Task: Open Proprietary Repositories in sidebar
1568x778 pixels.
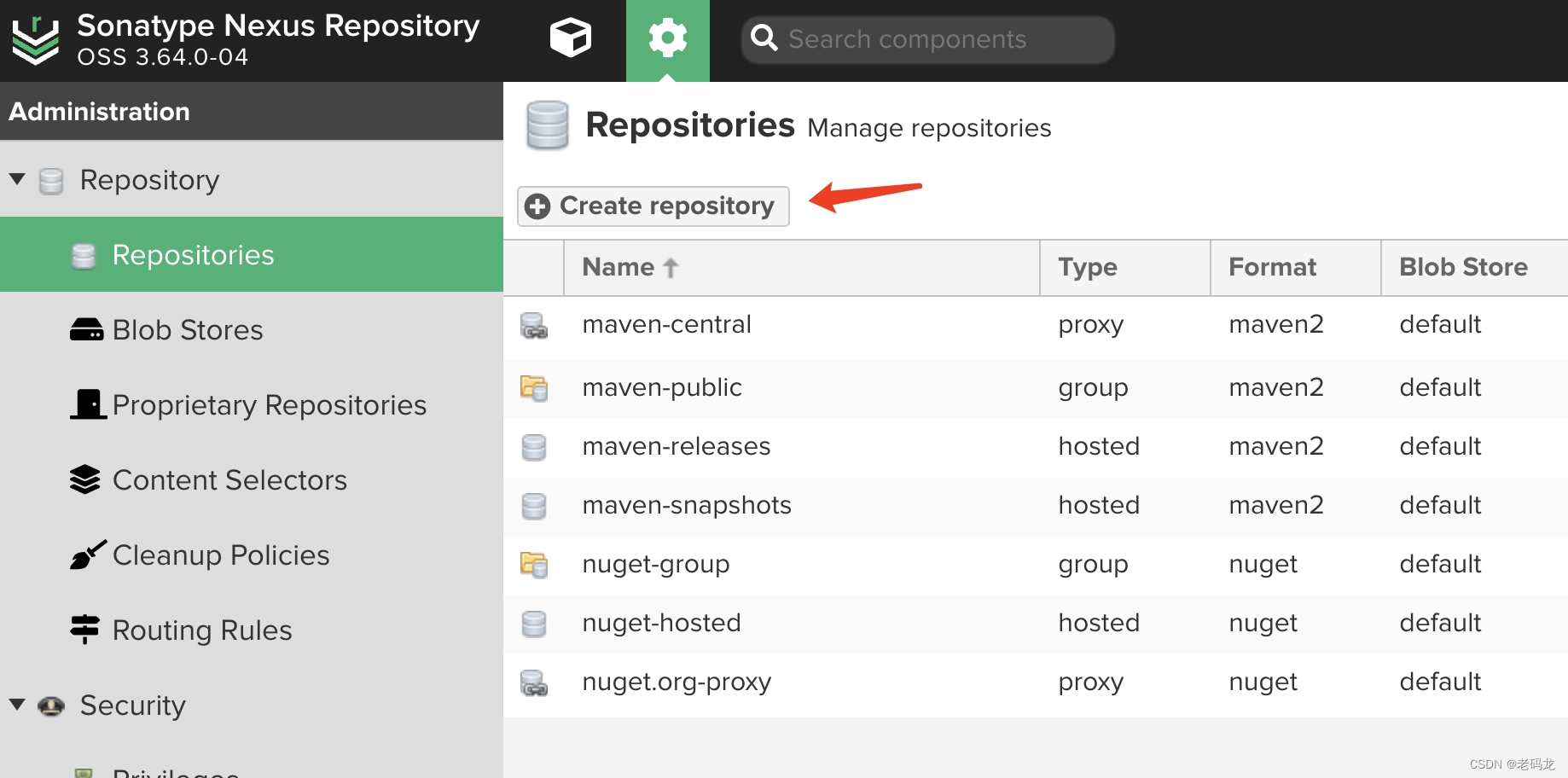Action: click(x=252, y=404)
